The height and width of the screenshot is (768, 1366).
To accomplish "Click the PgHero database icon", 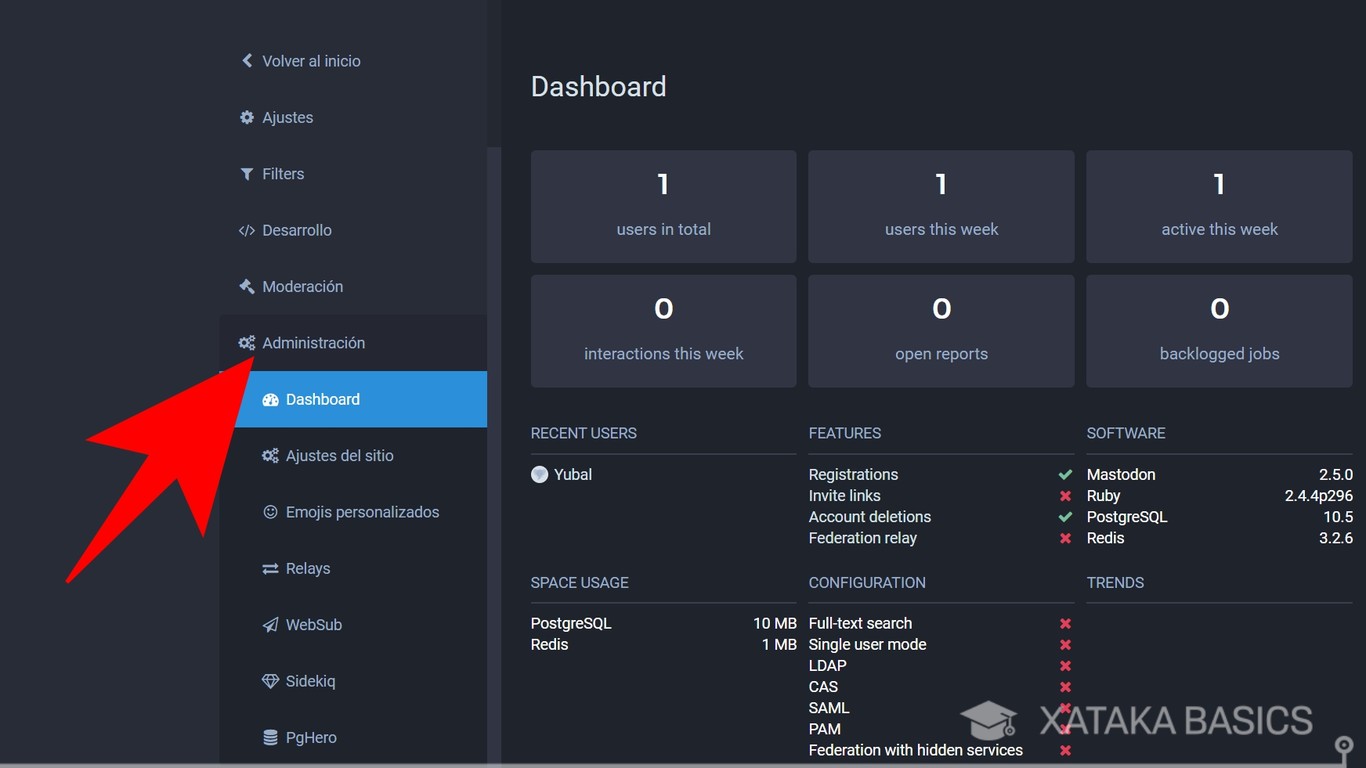I will point(269,737).
